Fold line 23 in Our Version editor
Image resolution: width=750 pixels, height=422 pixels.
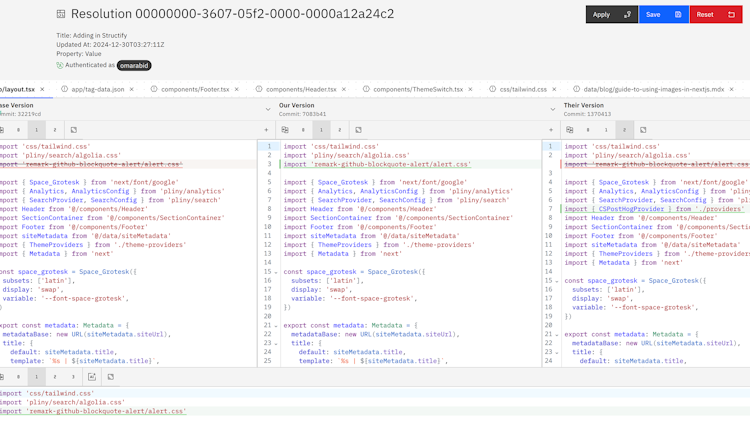point(276,344)
